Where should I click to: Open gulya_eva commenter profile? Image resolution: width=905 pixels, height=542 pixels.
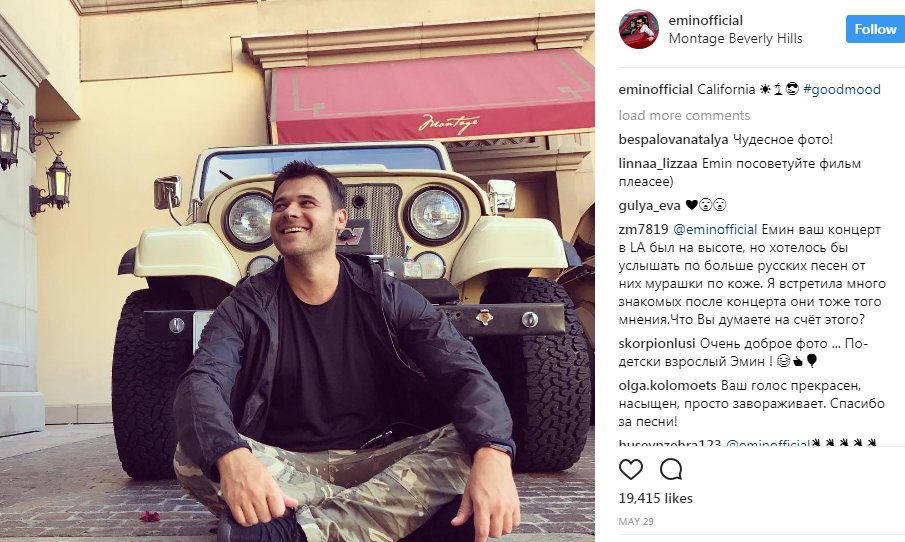point(649,205)
